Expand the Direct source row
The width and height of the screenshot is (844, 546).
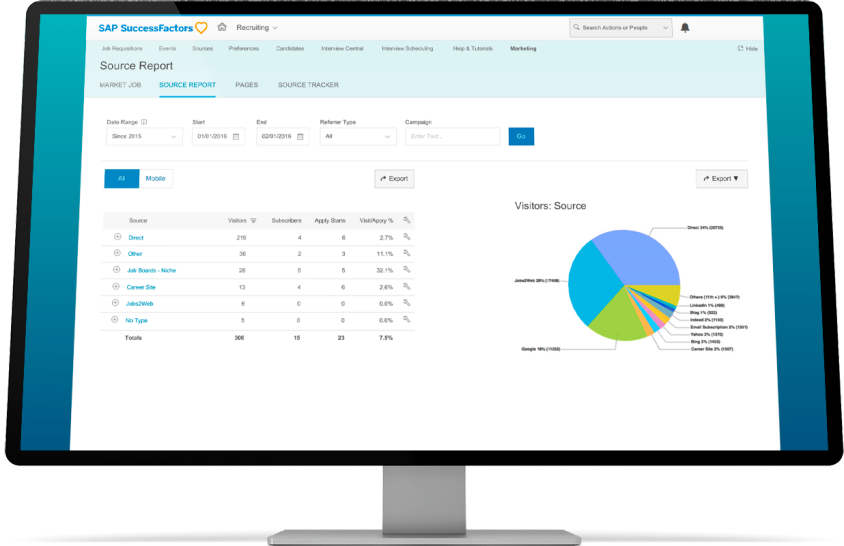(116, 237)
